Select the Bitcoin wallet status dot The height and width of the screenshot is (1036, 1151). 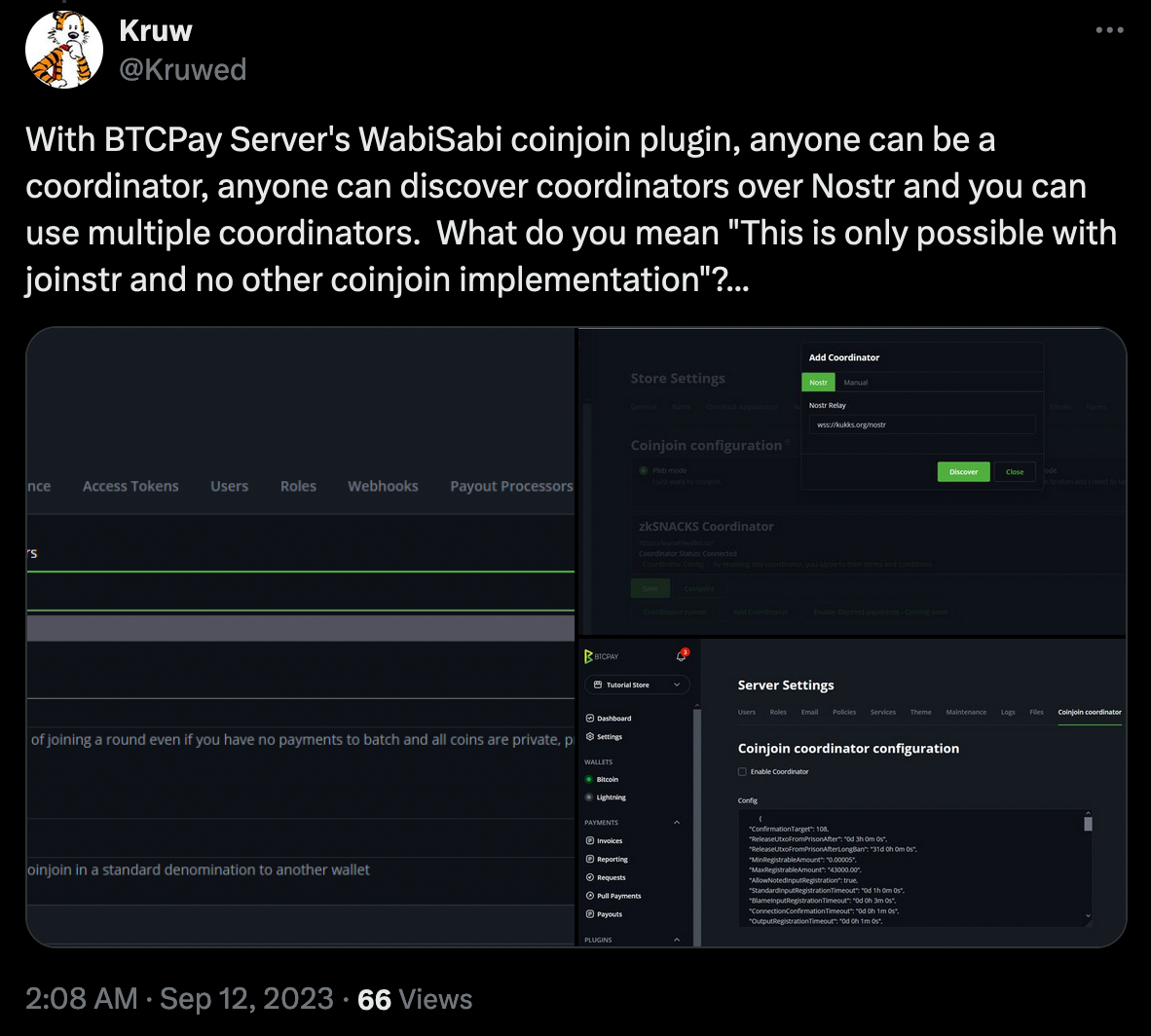(589, 779)
